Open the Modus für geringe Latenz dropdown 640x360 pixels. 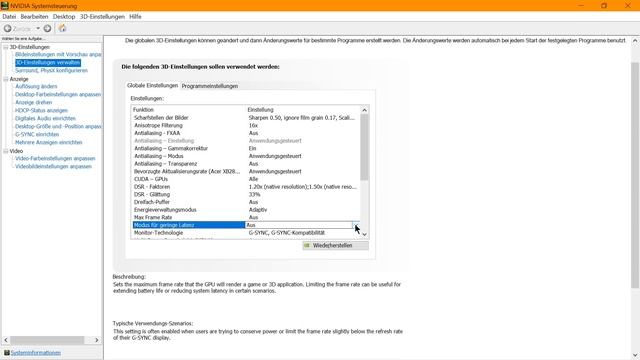point(356,225)
